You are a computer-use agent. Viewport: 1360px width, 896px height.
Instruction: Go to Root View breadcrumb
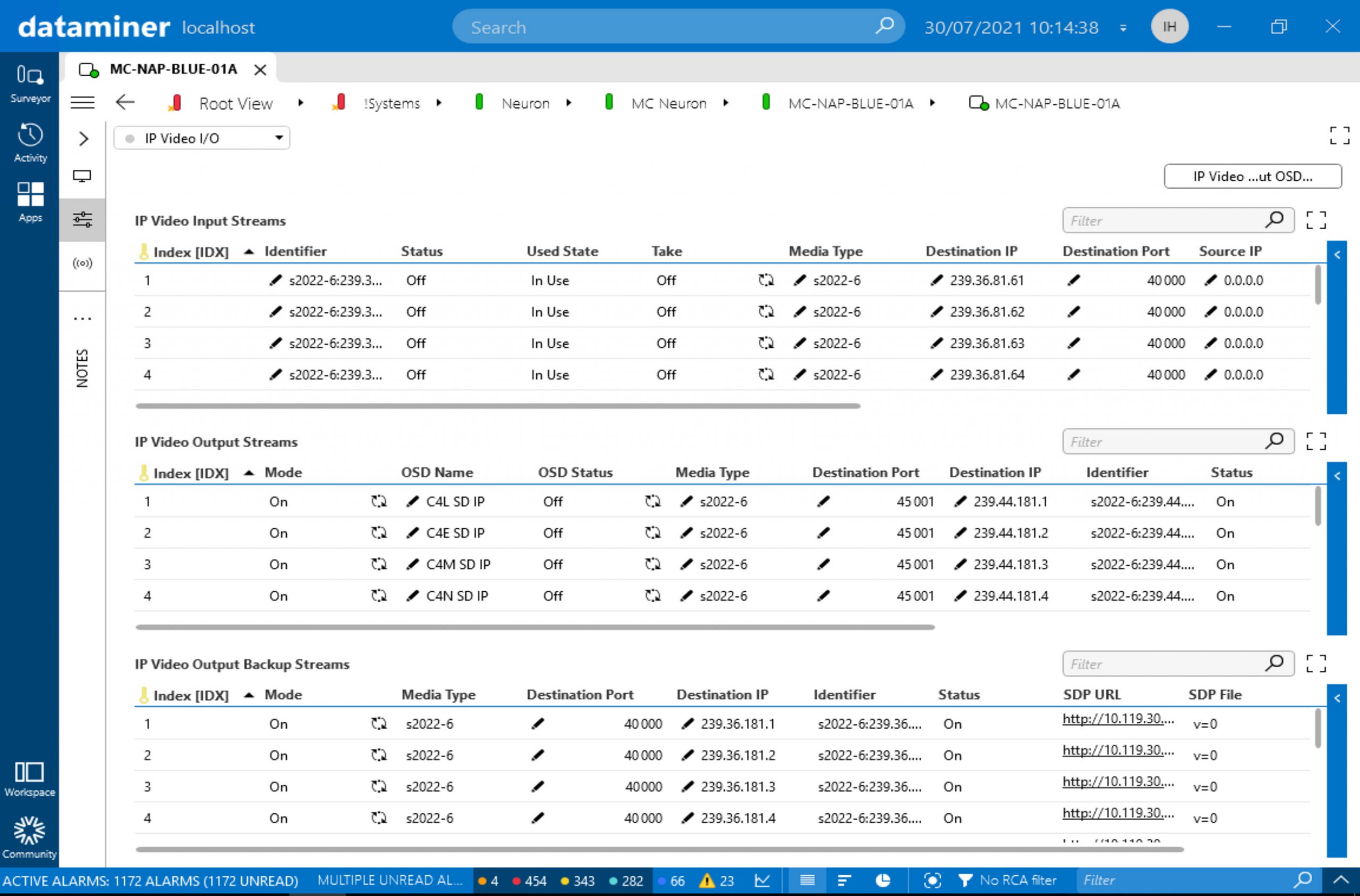pyautogui.click(x=235, y=104)
